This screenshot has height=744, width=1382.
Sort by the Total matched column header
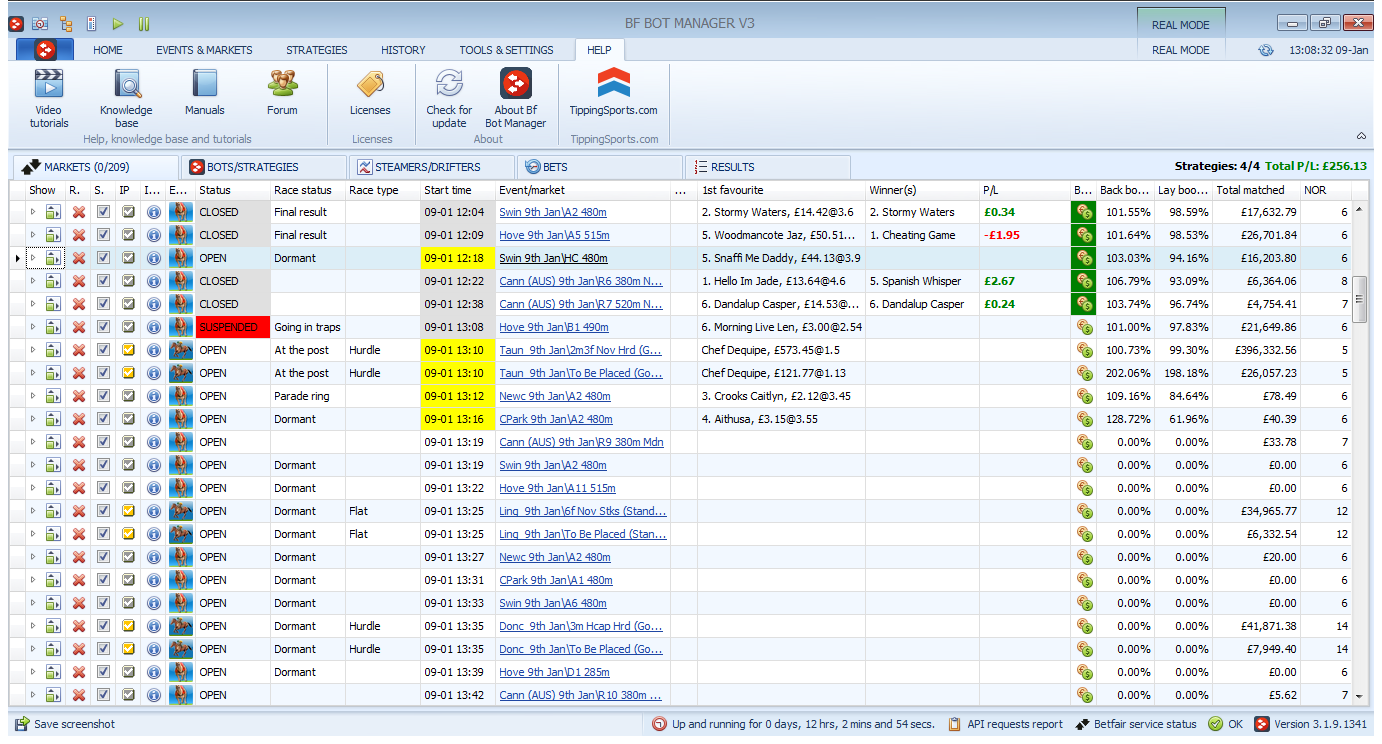(x=1256, y=190)
